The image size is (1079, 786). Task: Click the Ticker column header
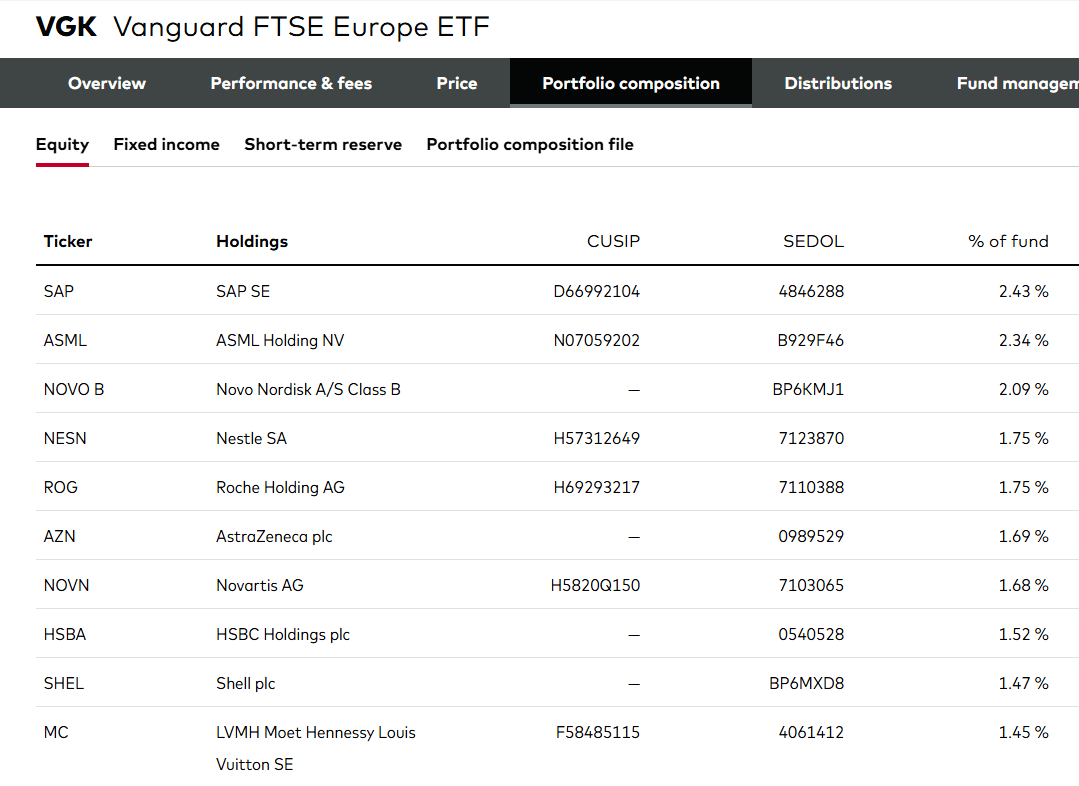click(x=67, y=242)
